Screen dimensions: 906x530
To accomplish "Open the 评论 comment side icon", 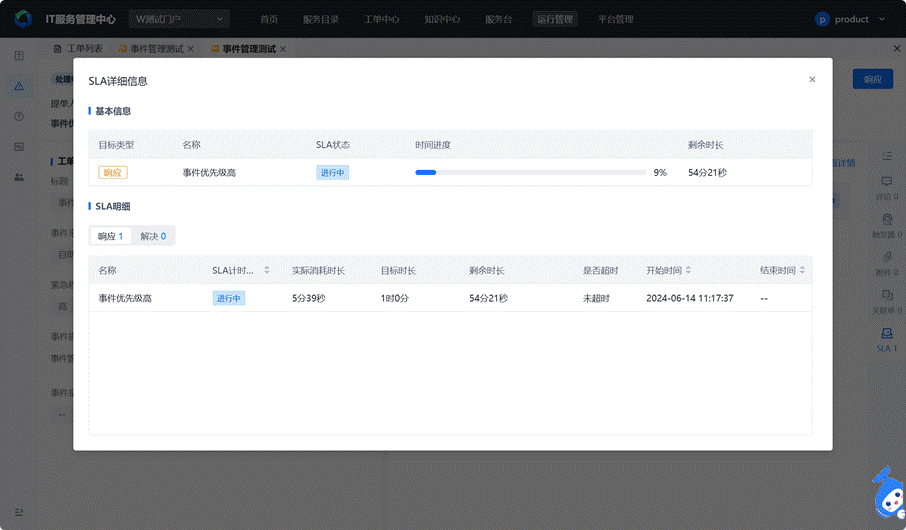I will 886,187.
